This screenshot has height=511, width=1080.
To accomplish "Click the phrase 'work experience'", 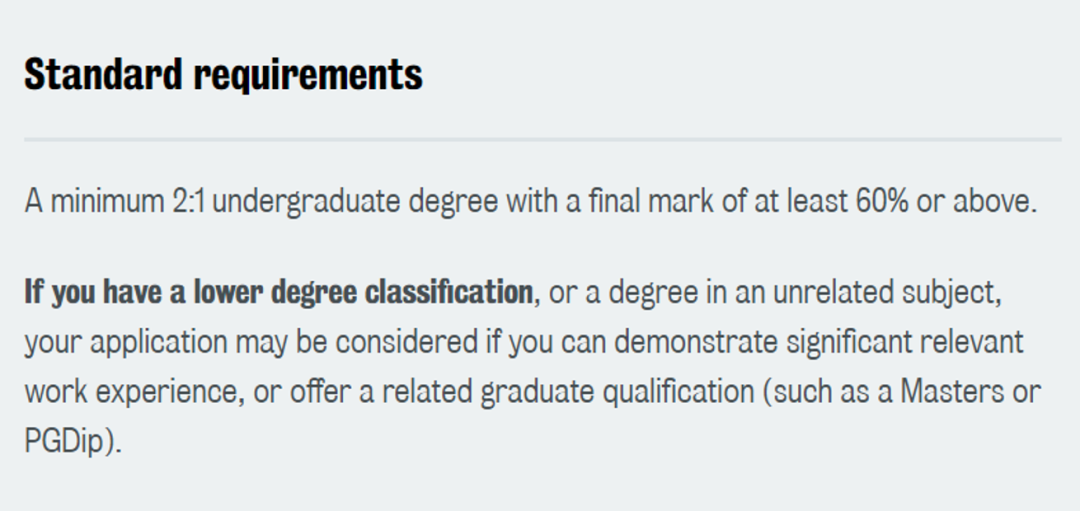I will pyautogui.click(x=136, y=394).
